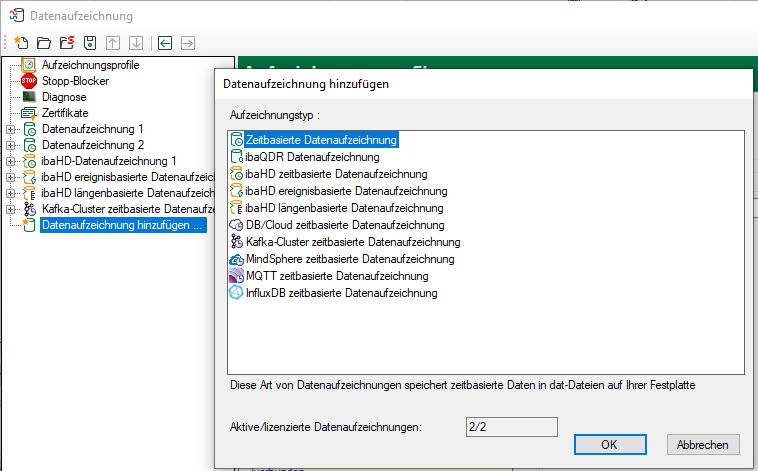Click the active/licensed recordings 2/2 field
758x471 pixels.
512,427
